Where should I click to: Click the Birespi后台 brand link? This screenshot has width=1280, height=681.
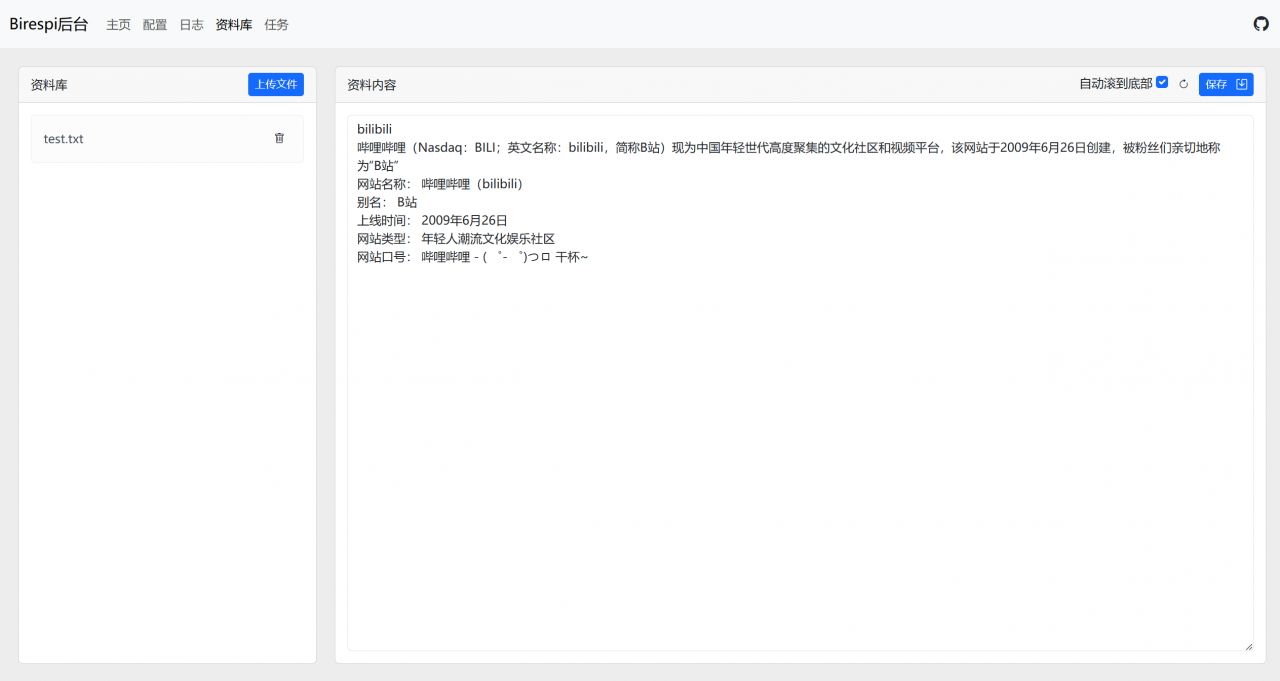point(49,24)
